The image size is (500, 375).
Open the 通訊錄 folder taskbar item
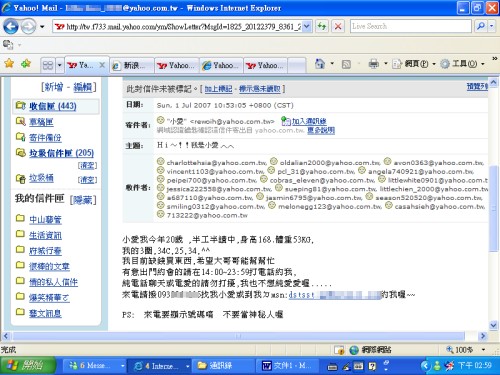[223, 366]
